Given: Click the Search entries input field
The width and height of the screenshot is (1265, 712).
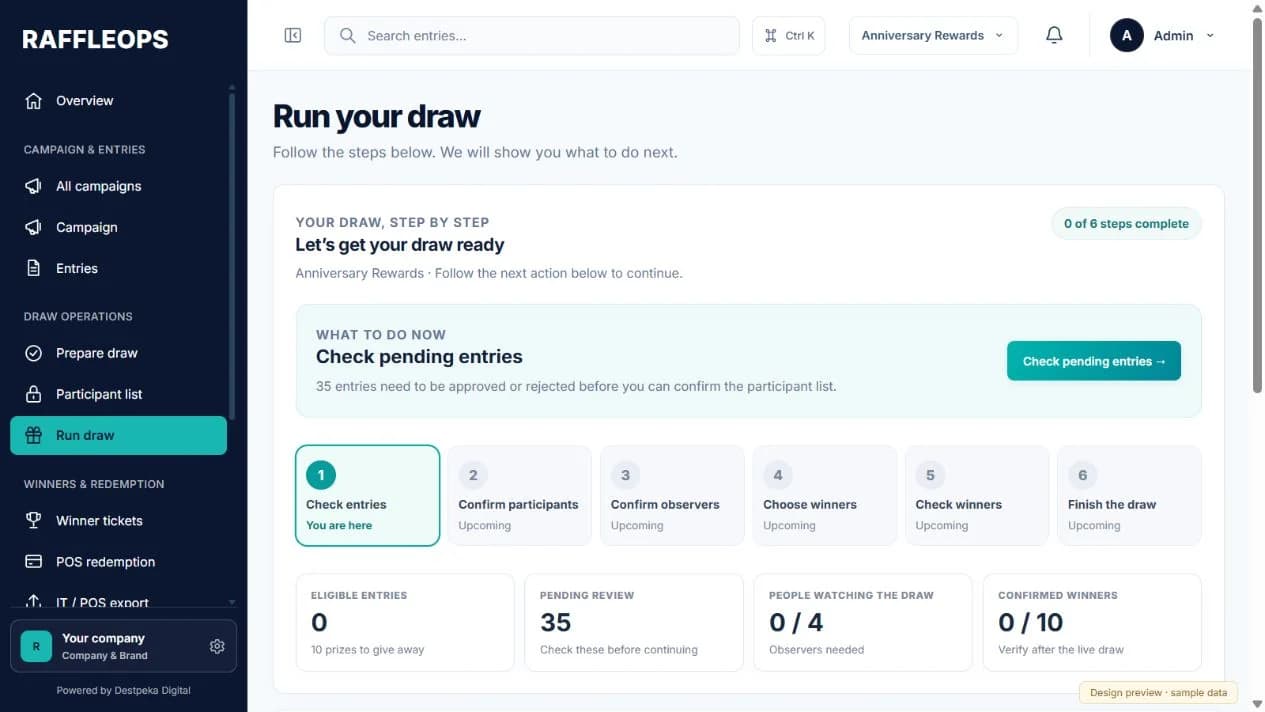Looking at the screenshot, I should click(532, 36).
